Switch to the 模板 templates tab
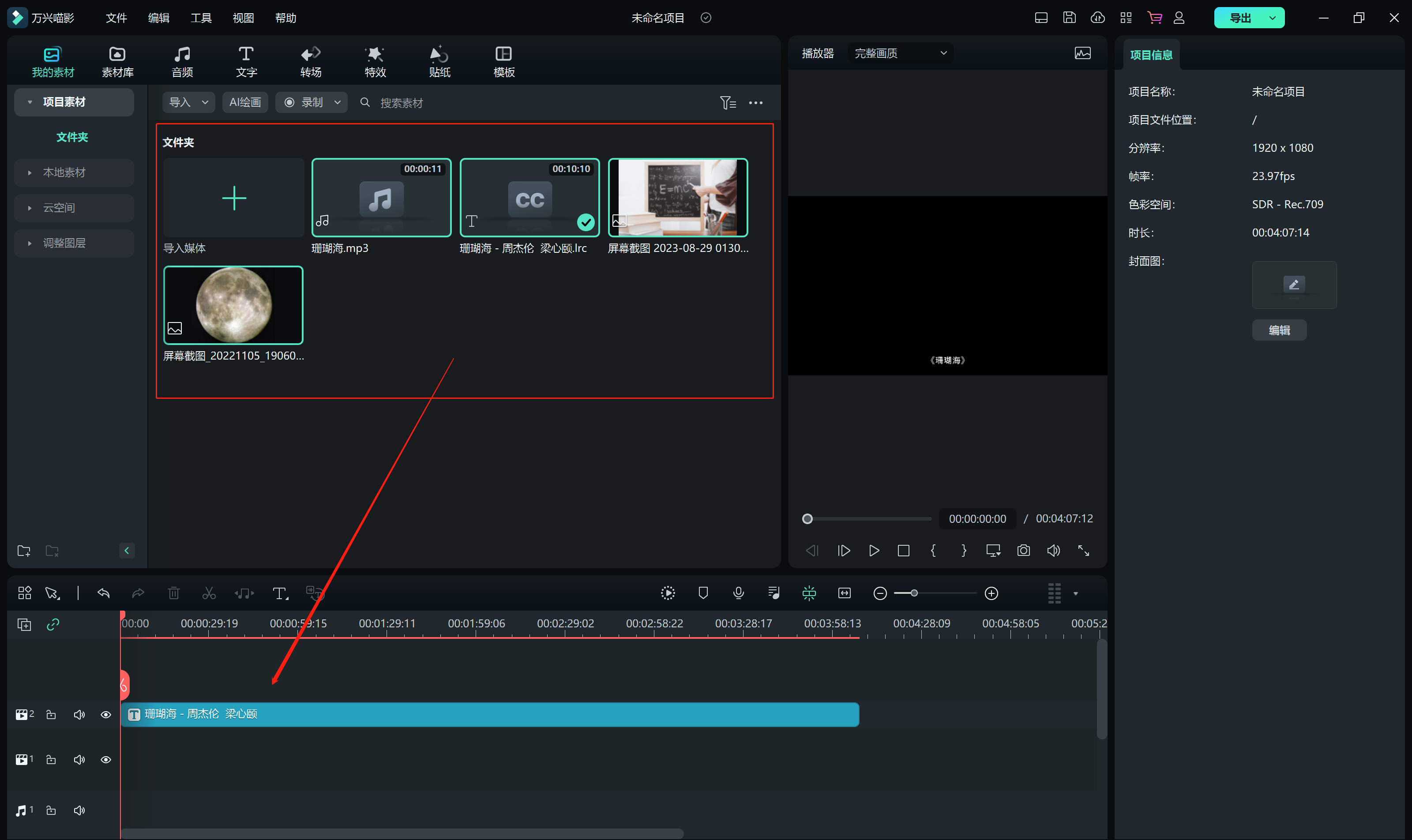 coord(503,61)
